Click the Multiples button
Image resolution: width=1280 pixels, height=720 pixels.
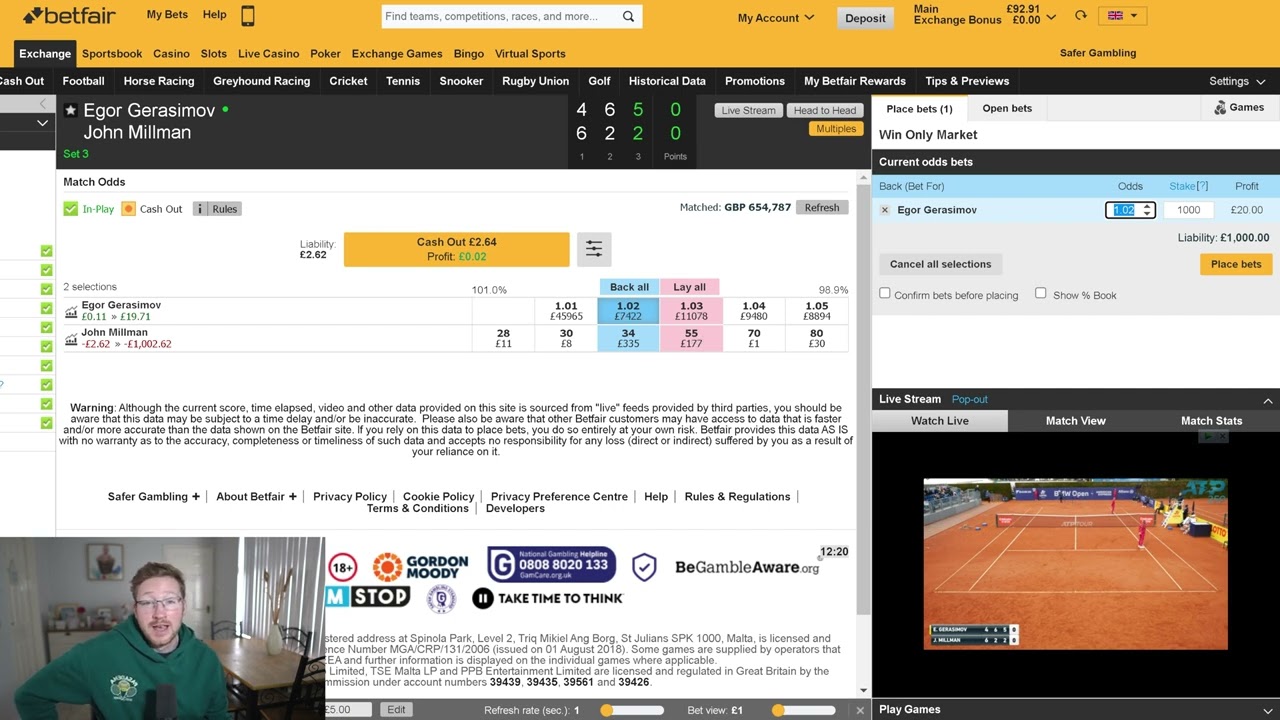click(x=836, y=129)
